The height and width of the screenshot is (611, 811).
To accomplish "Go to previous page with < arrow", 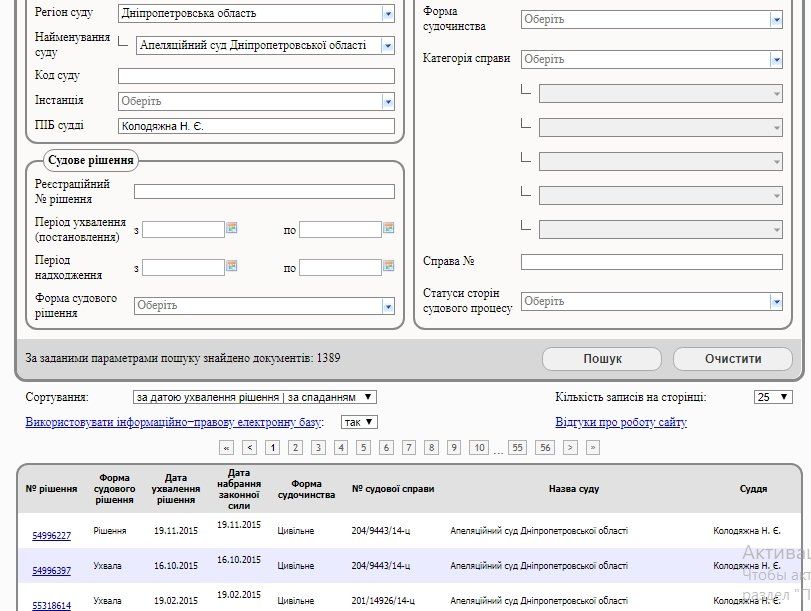I will 250,448.
